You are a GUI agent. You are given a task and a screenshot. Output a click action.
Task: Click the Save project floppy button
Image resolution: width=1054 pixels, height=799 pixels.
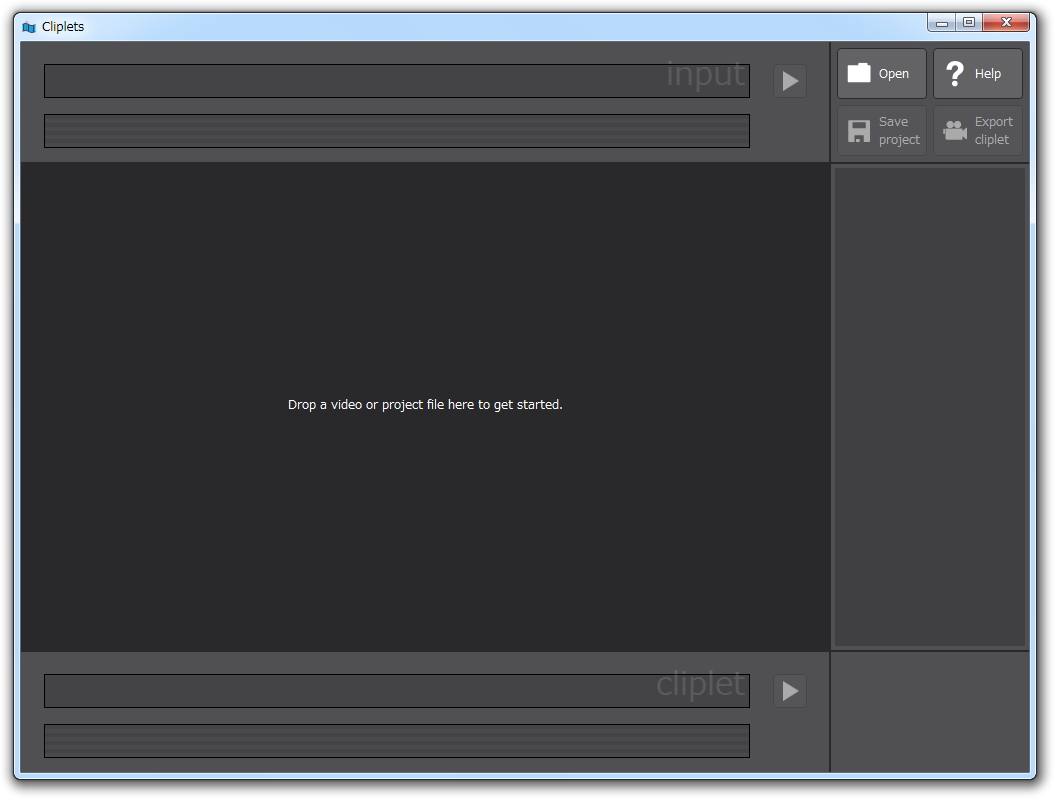click(x=881, y=130)
